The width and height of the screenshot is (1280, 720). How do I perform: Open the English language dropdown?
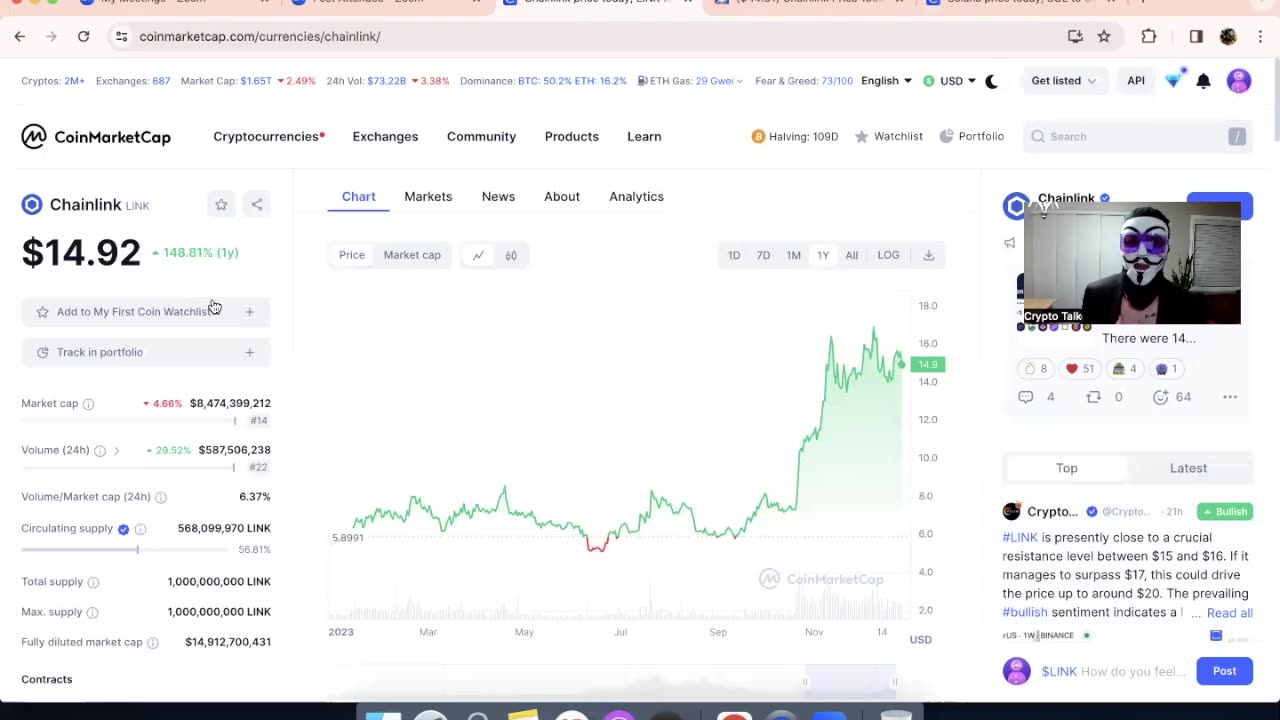pos(886,81)
